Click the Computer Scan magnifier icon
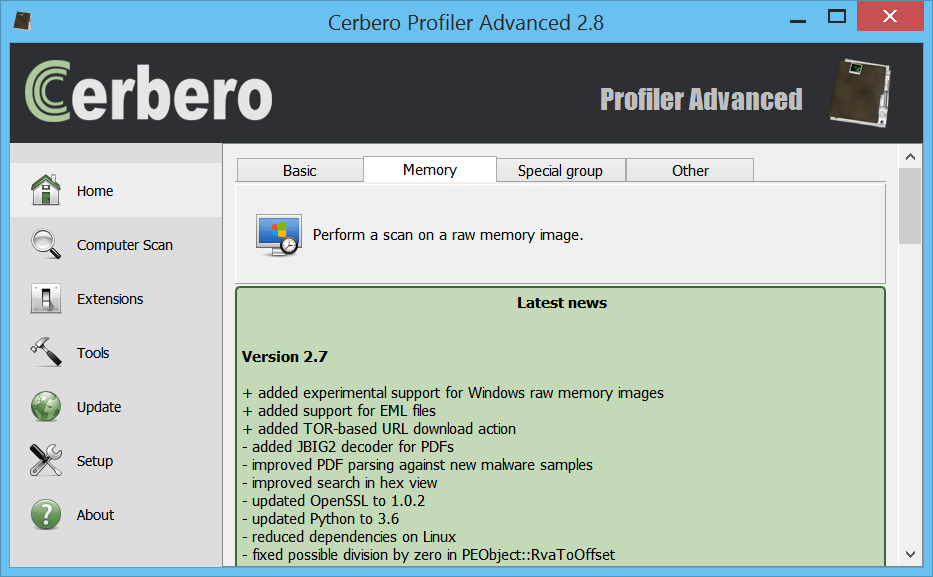The width and height of the screenshot is (933, 577). 46,244
